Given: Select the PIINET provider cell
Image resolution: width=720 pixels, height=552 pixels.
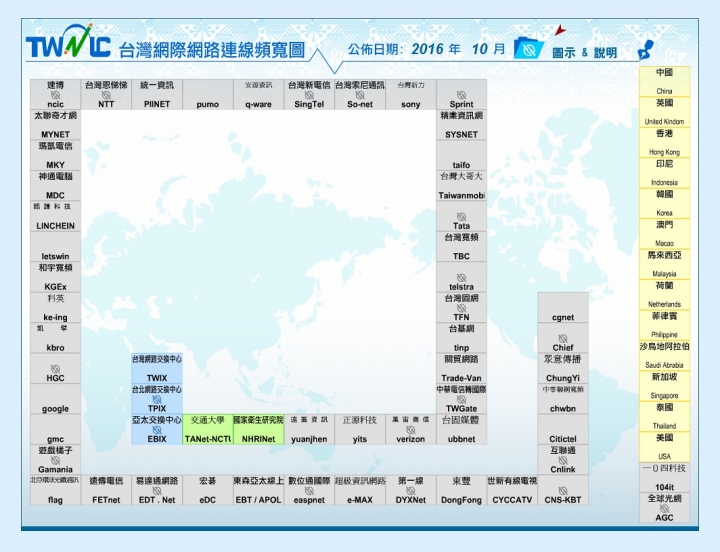Looking at the screenshot, I should 157,94.
